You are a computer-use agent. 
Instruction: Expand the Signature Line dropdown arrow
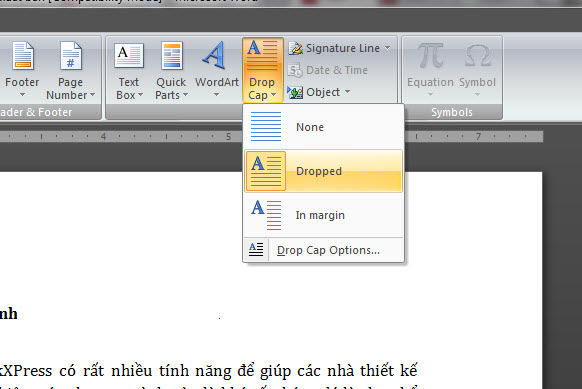tap(388, 48)
